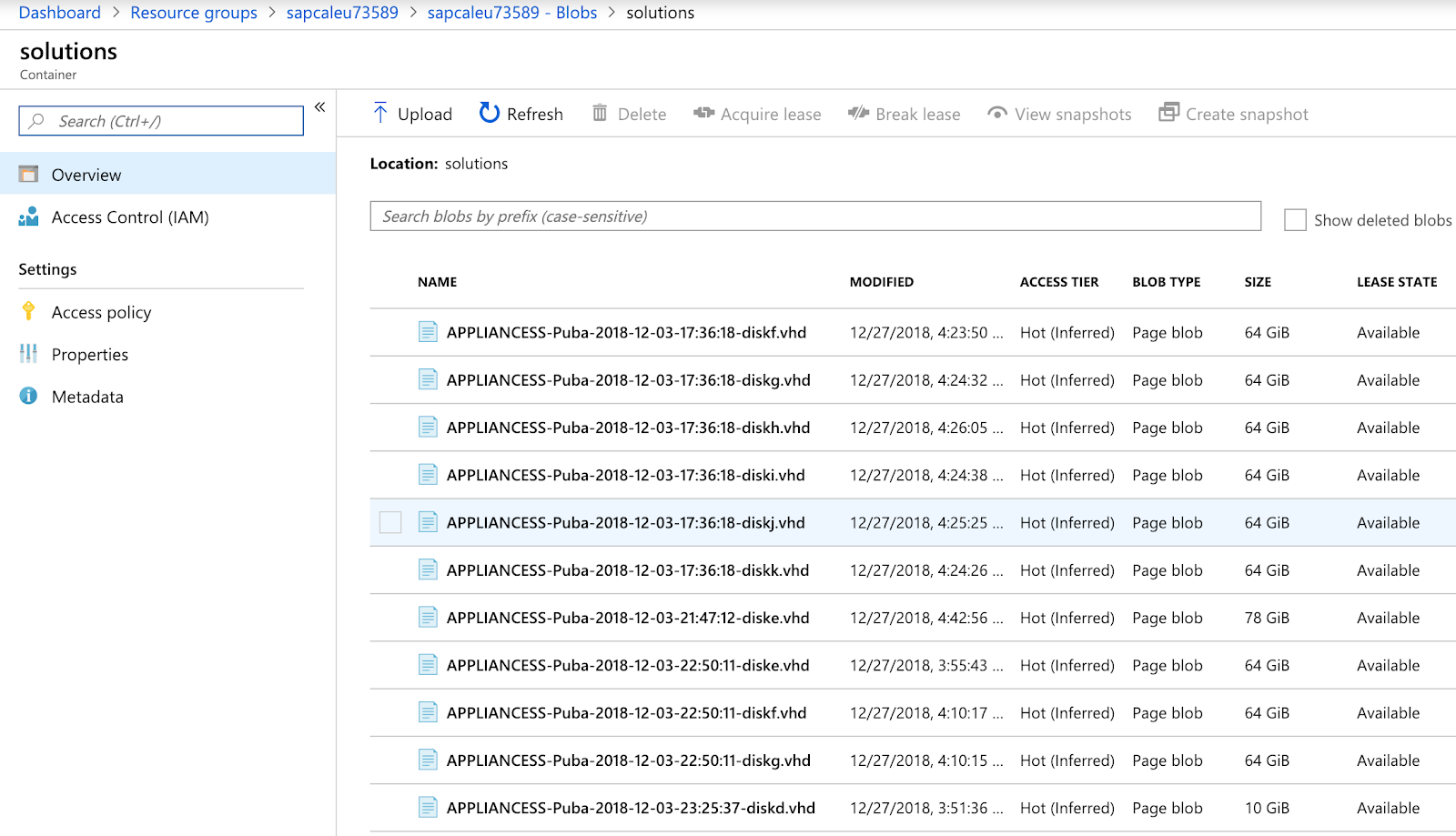
Task: Go to Metadata settings
Action: [87, 397]
